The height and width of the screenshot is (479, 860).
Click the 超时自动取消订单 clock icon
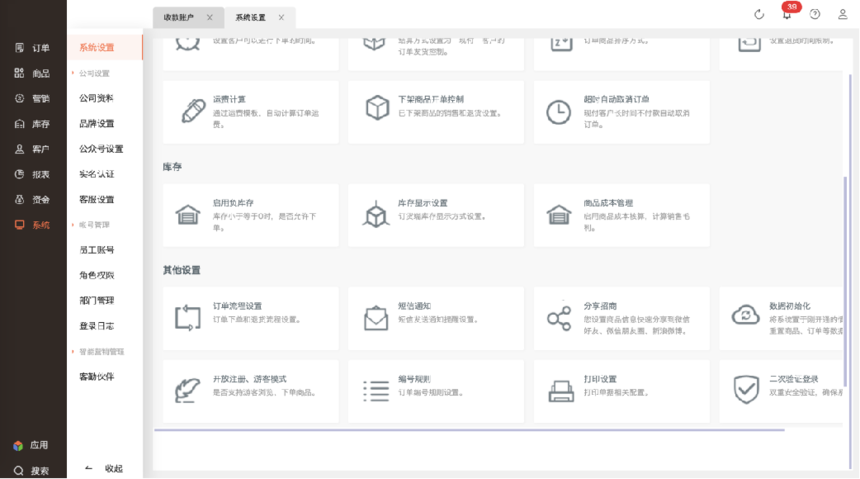pyautogui.click(x=558, y=112)
